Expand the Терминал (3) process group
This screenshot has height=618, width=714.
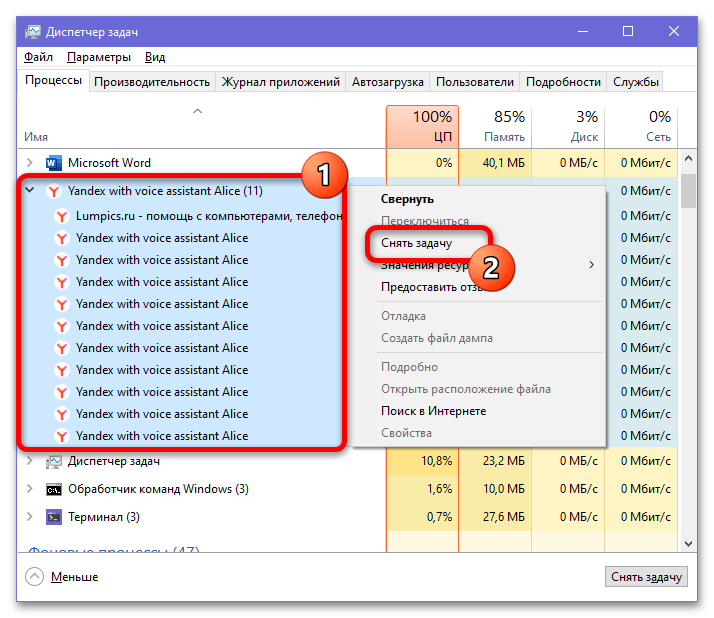click(30, 516)
